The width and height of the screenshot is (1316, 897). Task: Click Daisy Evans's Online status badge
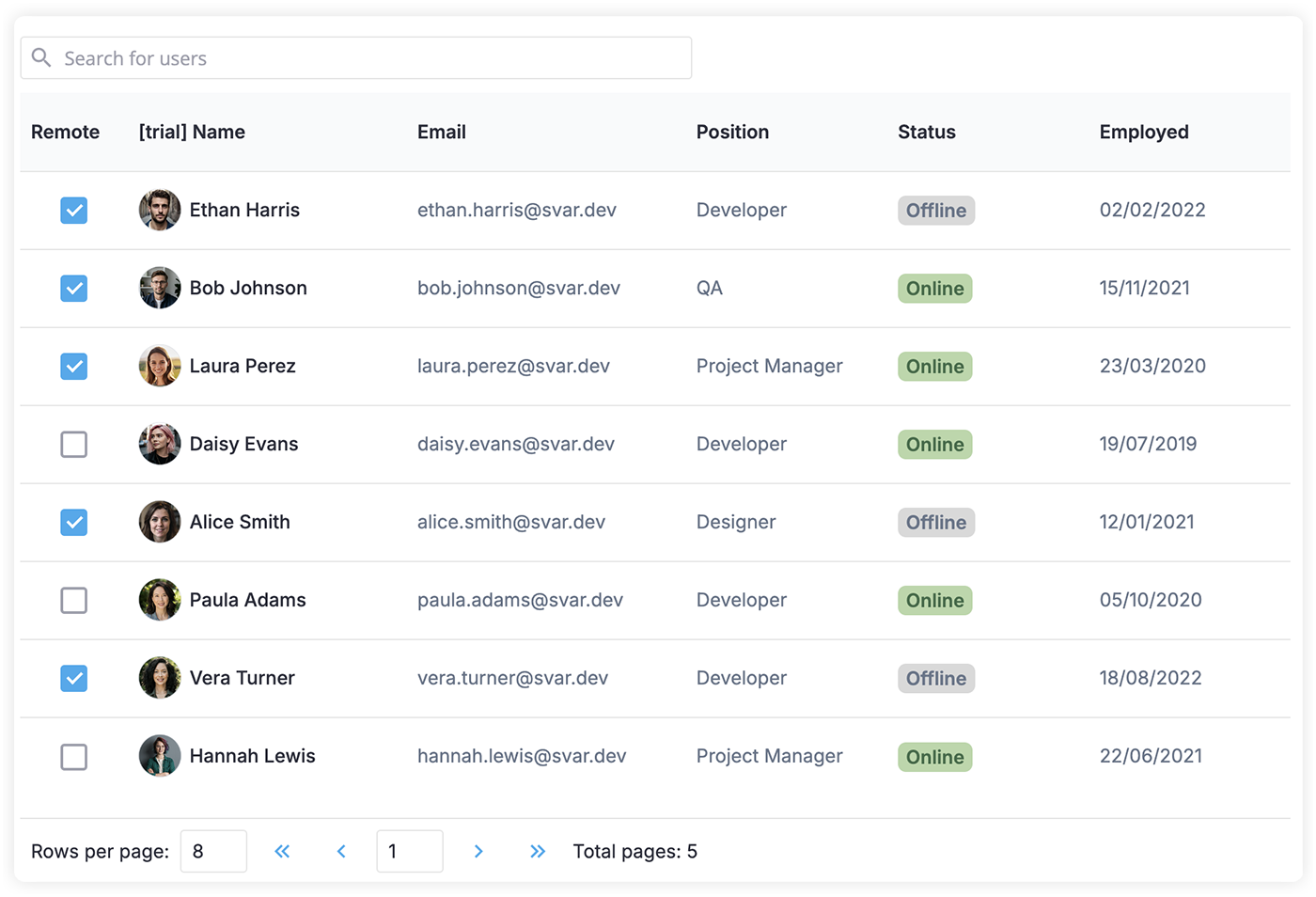(x=935, y=445)
